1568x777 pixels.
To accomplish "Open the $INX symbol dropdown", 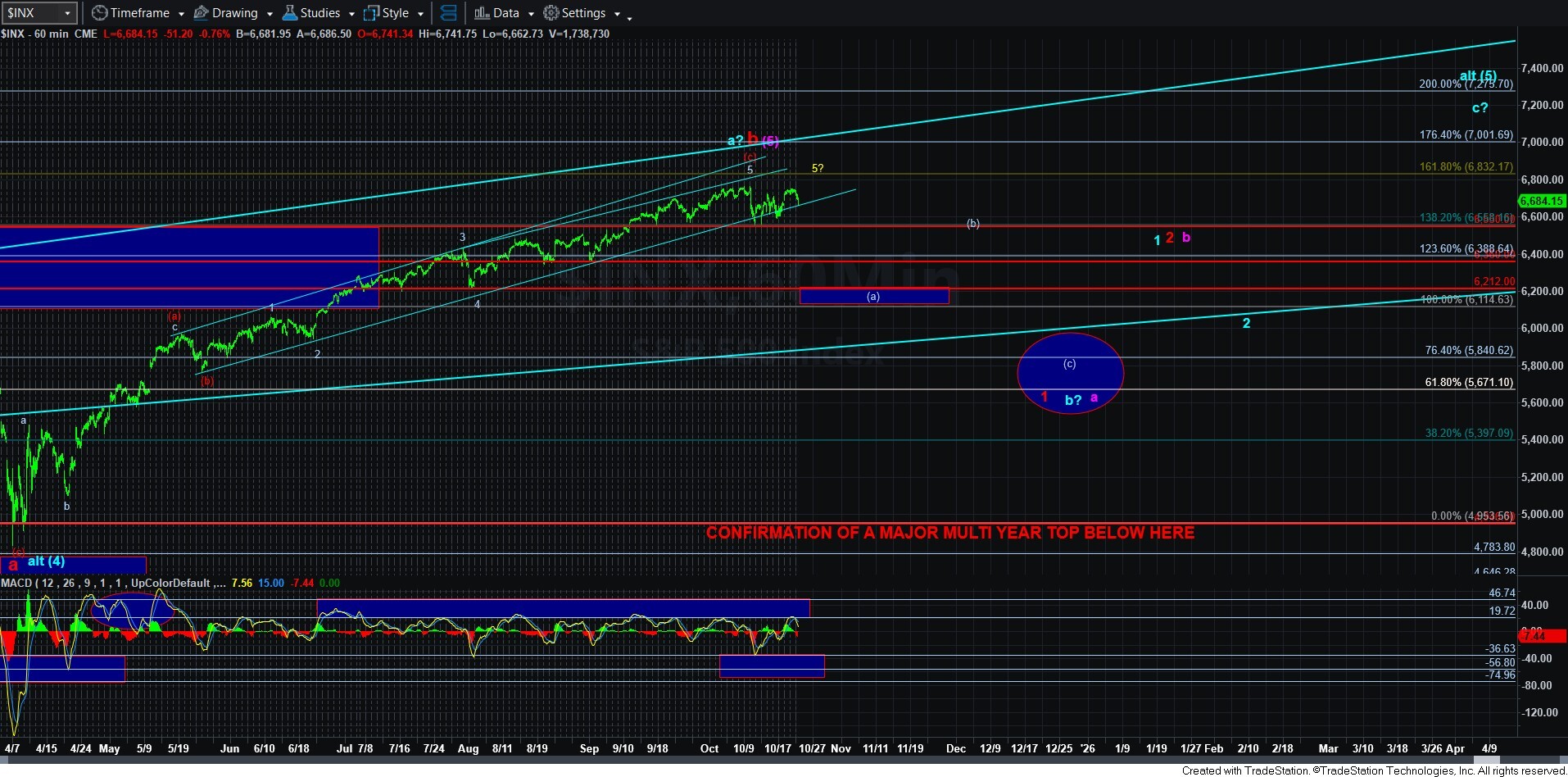I will click(66, 12).
